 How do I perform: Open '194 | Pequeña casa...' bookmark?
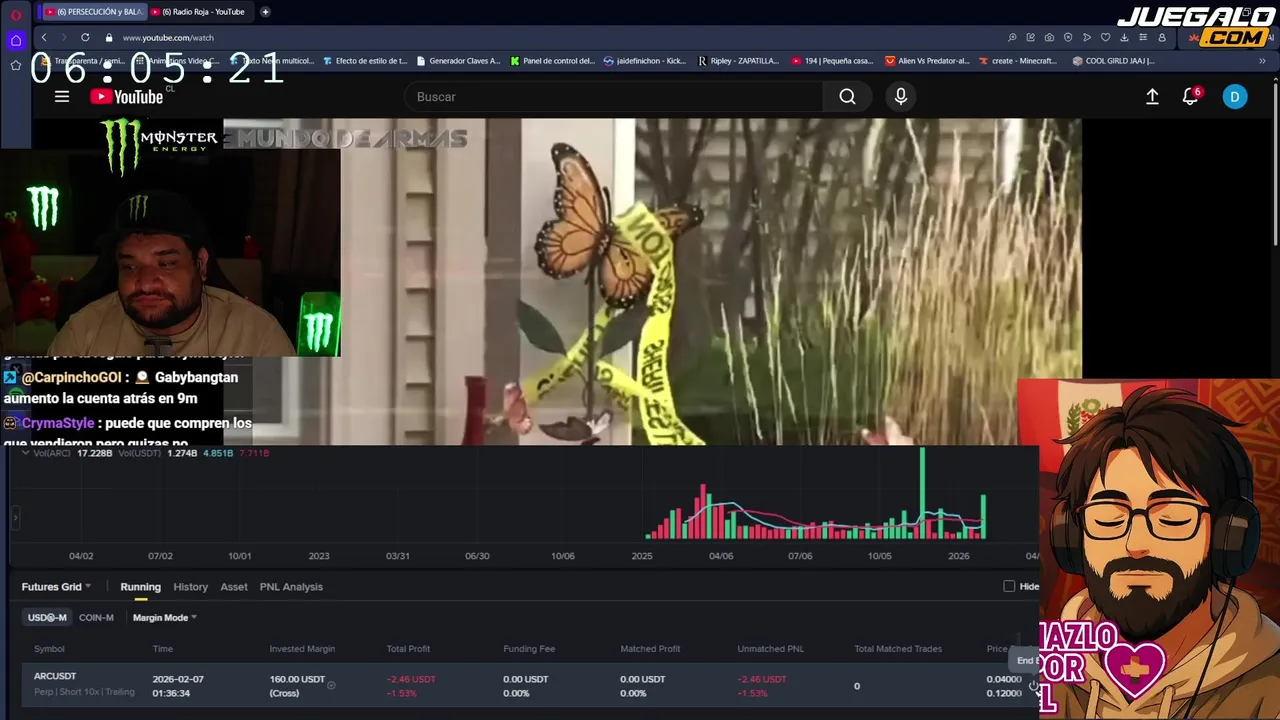click(x=832, y=61)
